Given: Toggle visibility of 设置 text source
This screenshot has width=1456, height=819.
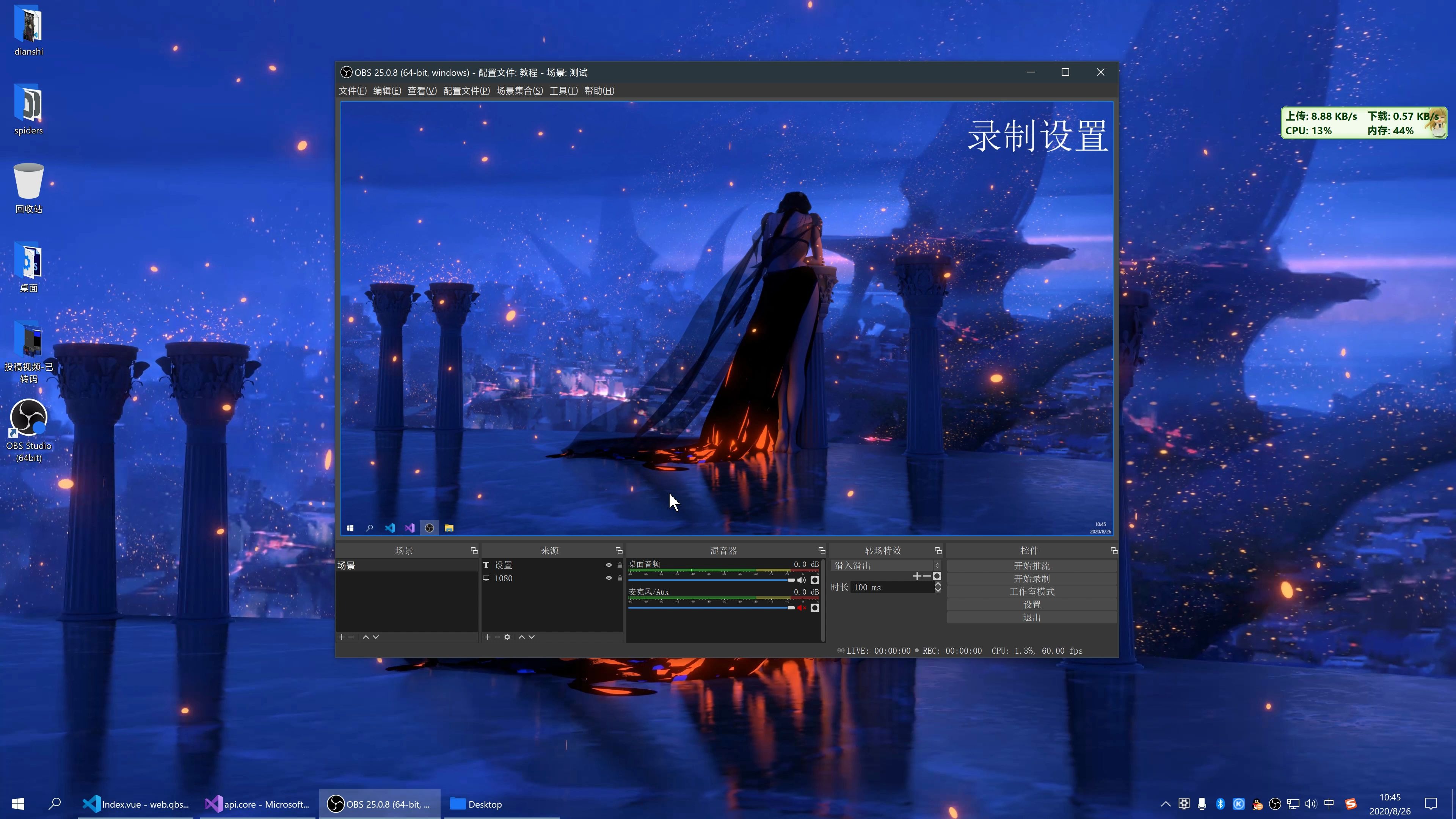Looking at the screenshot, I should point(609,565).
